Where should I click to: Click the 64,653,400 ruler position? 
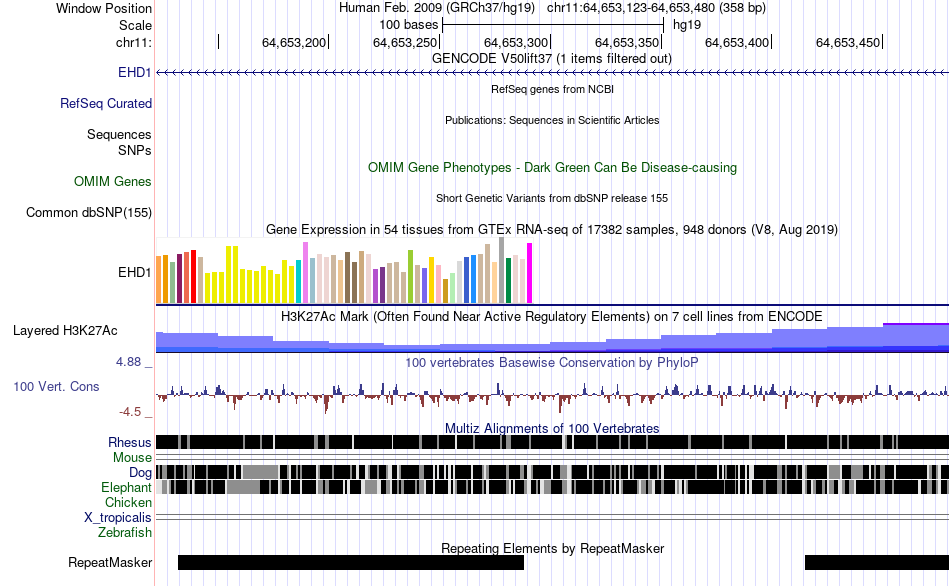[737, 42]
